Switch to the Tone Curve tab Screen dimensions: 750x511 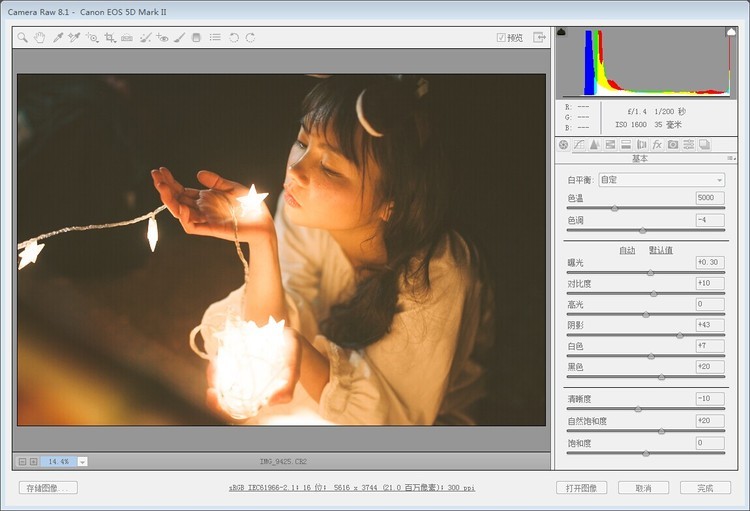pyautogui.click(x=578, y=145)
